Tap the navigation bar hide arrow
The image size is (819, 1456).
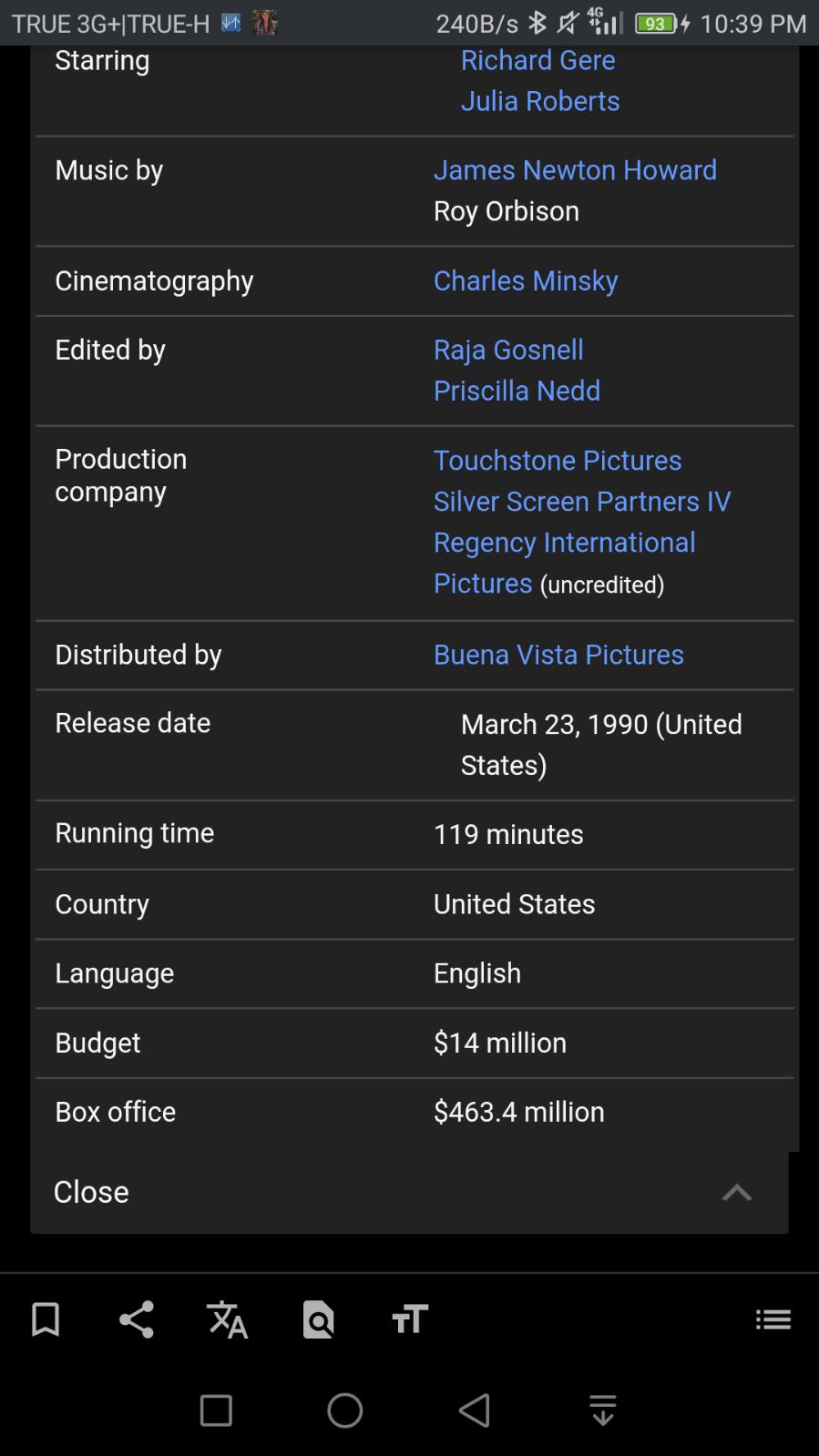[603, 1410]
